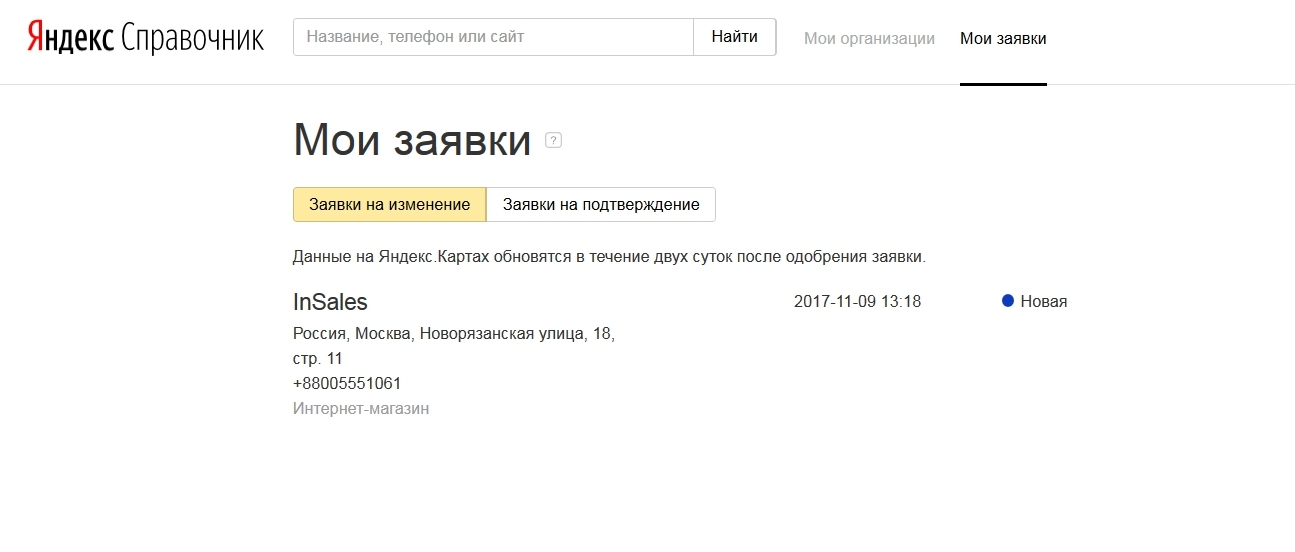Click the blue status dot indicator
Viewport: 1295px width, 552px height.
point(1008,301)
